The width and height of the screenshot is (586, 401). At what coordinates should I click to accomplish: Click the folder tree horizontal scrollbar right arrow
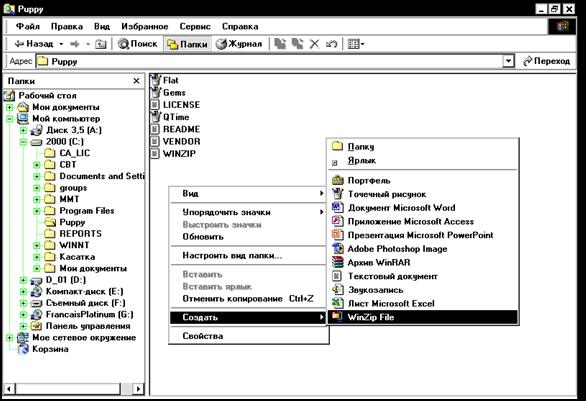138,389
